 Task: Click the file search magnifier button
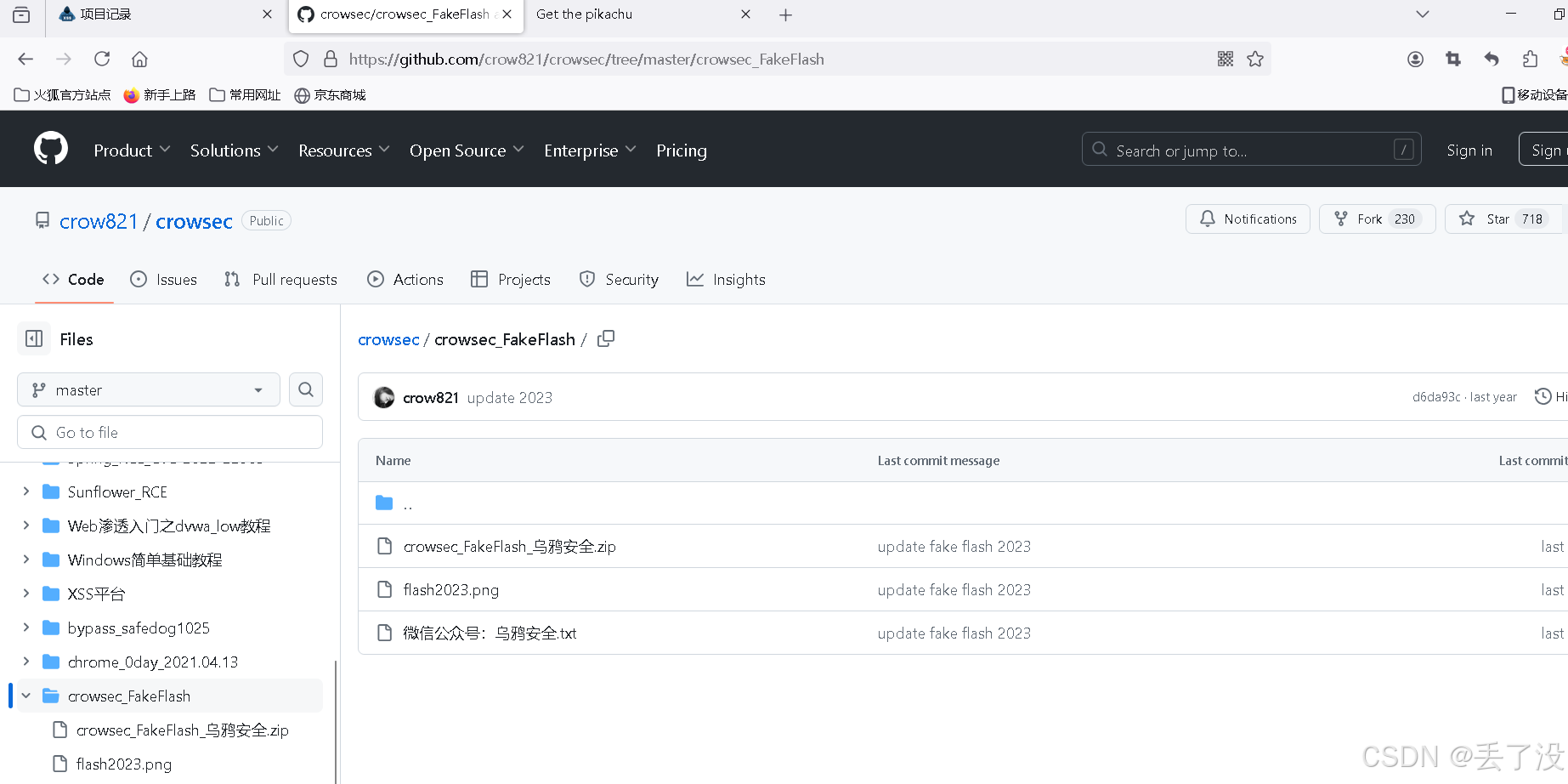306,389
